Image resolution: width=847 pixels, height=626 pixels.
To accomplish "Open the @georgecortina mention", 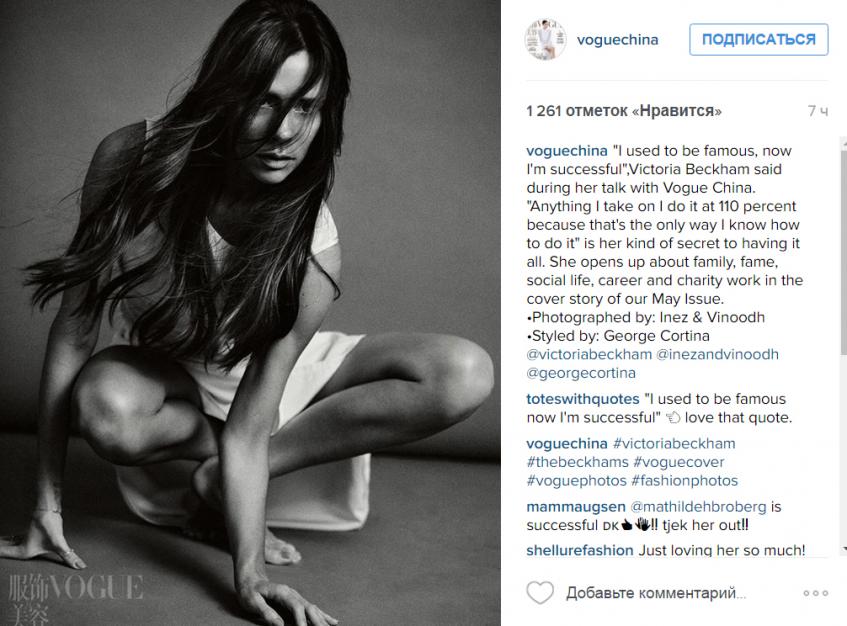I will (581, 373).
